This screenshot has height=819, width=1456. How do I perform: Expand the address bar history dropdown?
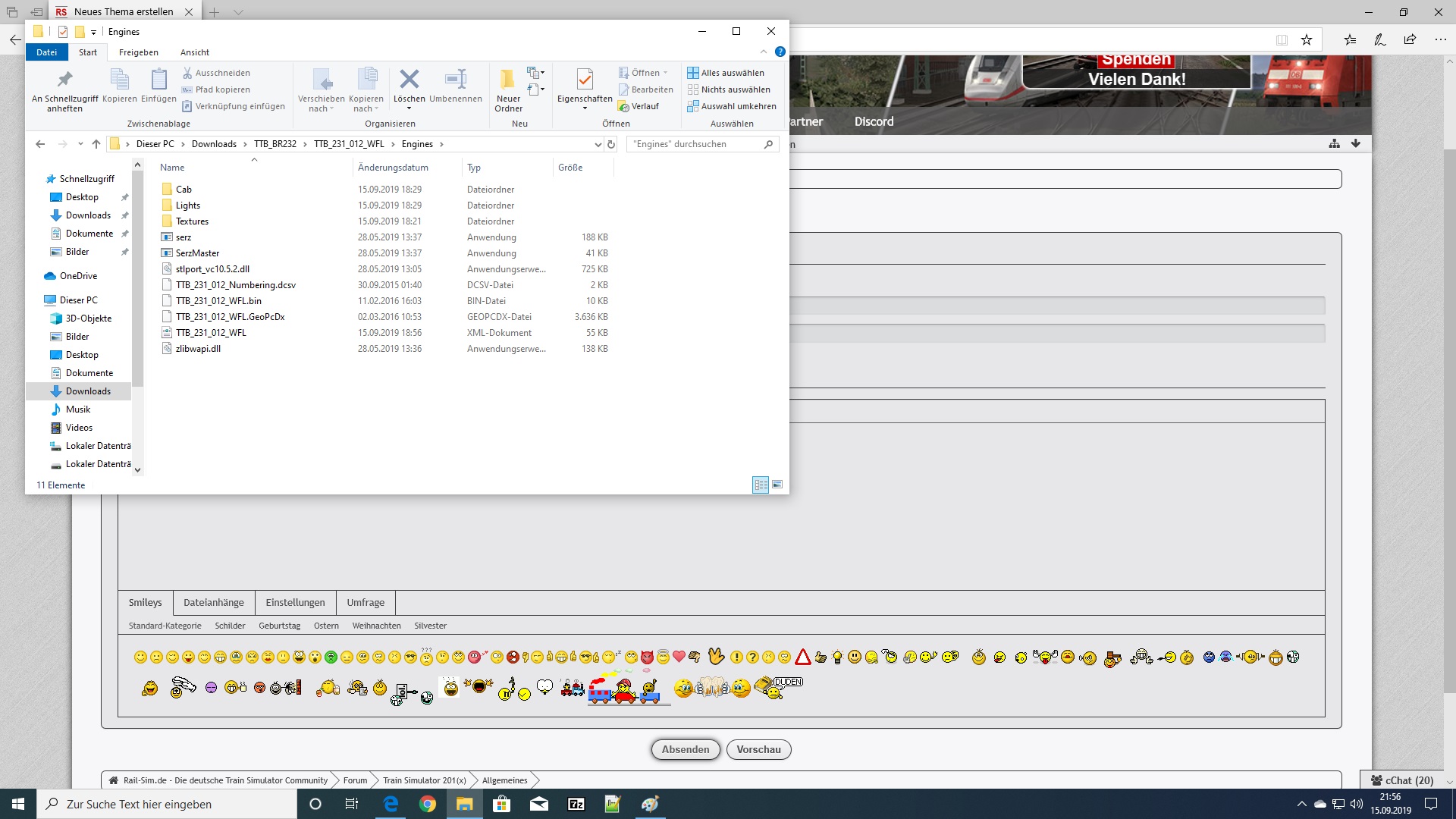598,144
